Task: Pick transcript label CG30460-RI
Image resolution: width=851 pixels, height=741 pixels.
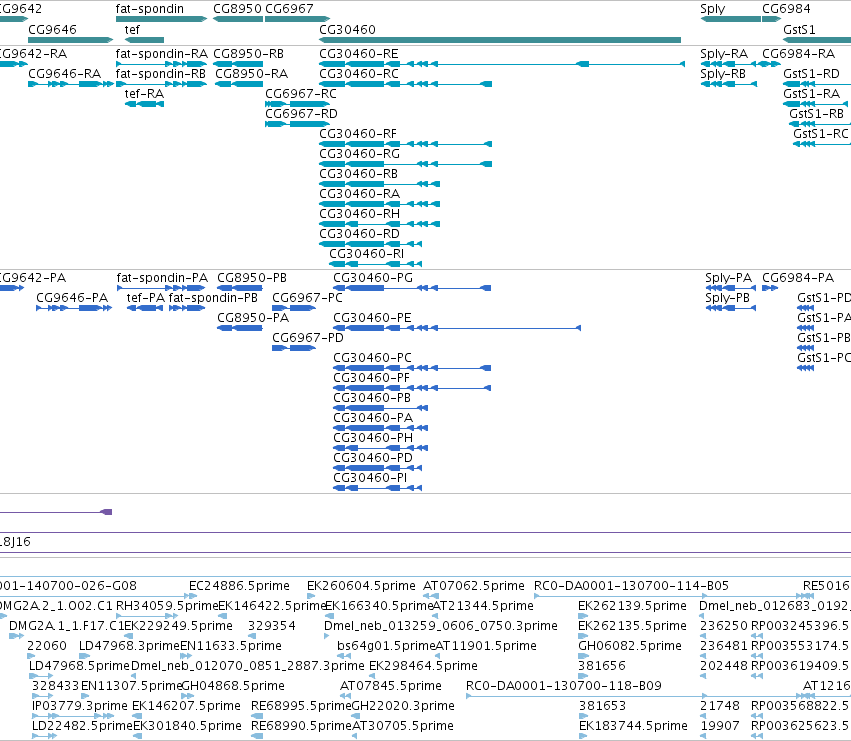Action: (366, 254)
